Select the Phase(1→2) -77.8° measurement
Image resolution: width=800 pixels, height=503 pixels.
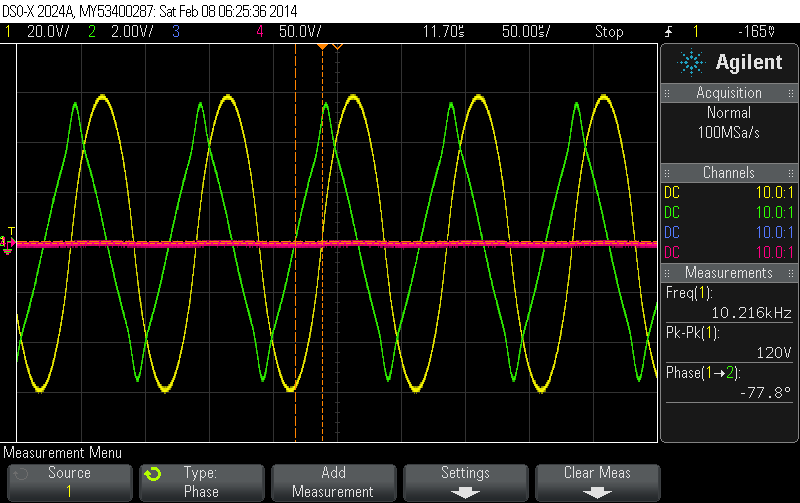click(x=729, y=383)
